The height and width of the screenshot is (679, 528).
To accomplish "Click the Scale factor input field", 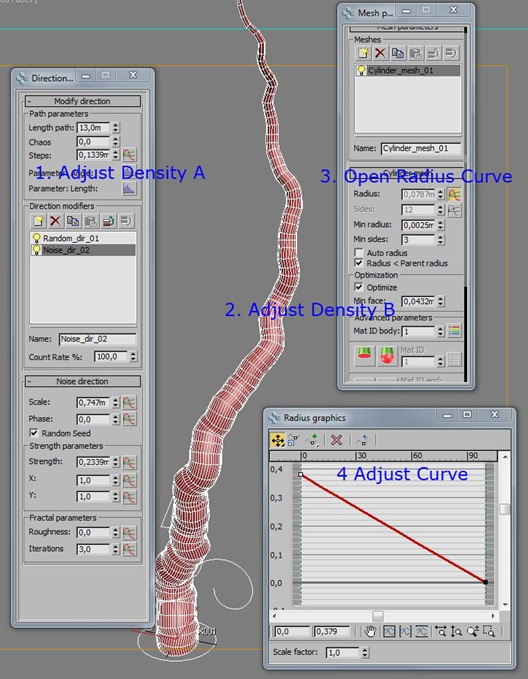I will coord(343,652).
